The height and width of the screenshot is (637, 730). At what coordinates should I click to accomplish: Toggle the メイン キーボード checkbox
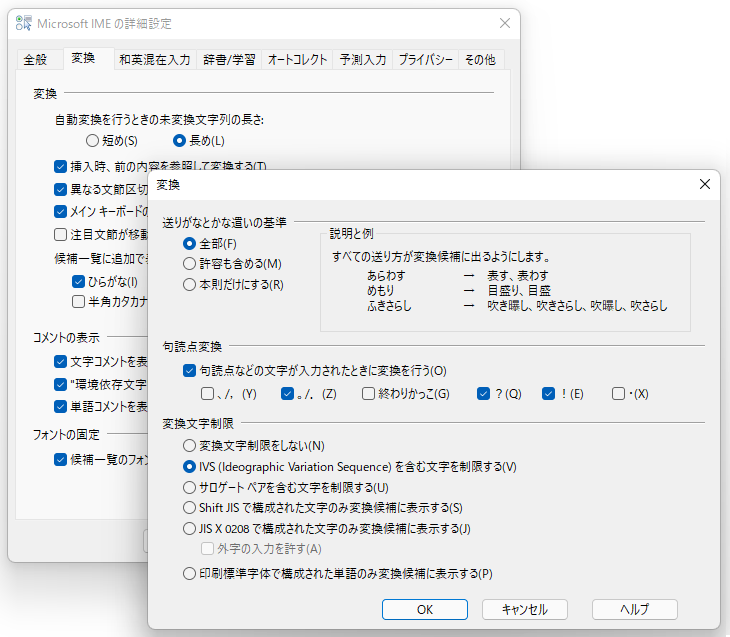(x=61, y=211)
